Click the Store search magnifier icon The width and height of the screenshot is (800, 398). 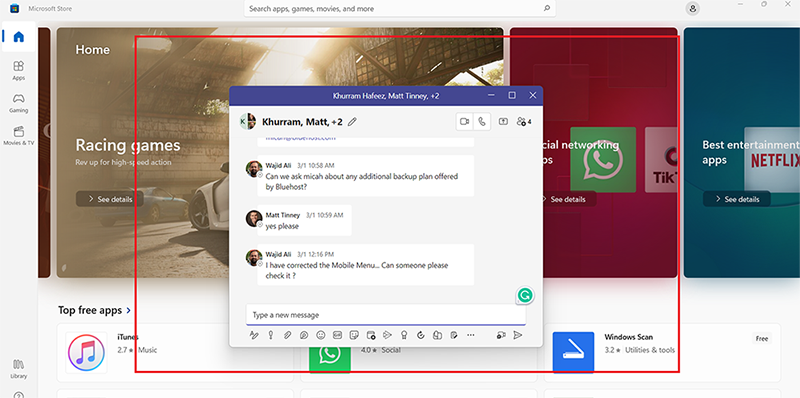546,9
